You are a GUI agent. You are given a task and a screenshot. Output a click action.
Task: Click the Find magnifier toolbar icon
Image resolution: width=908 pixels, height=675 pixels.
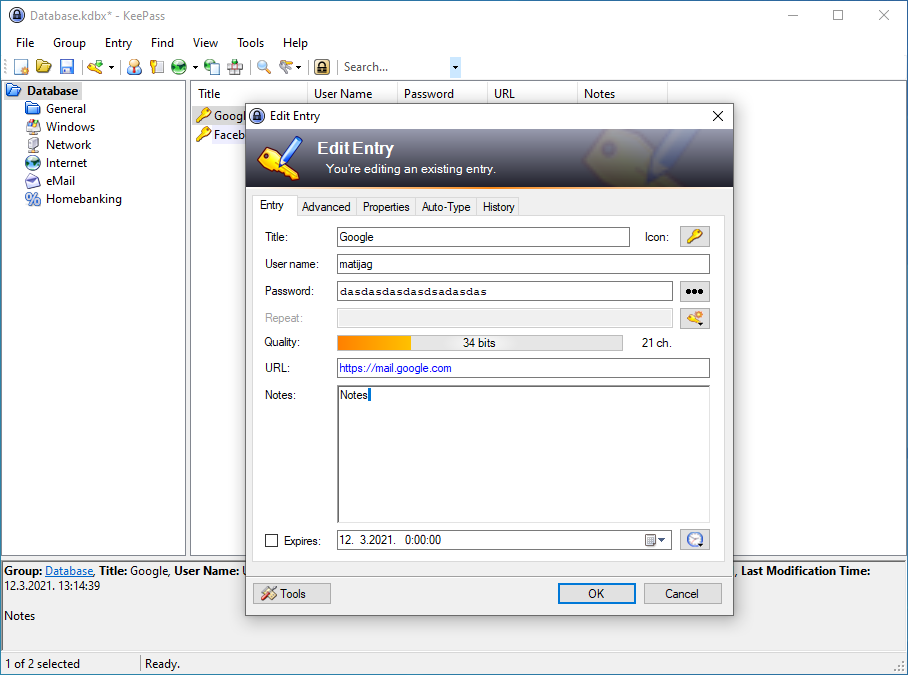tap(264, 67)
